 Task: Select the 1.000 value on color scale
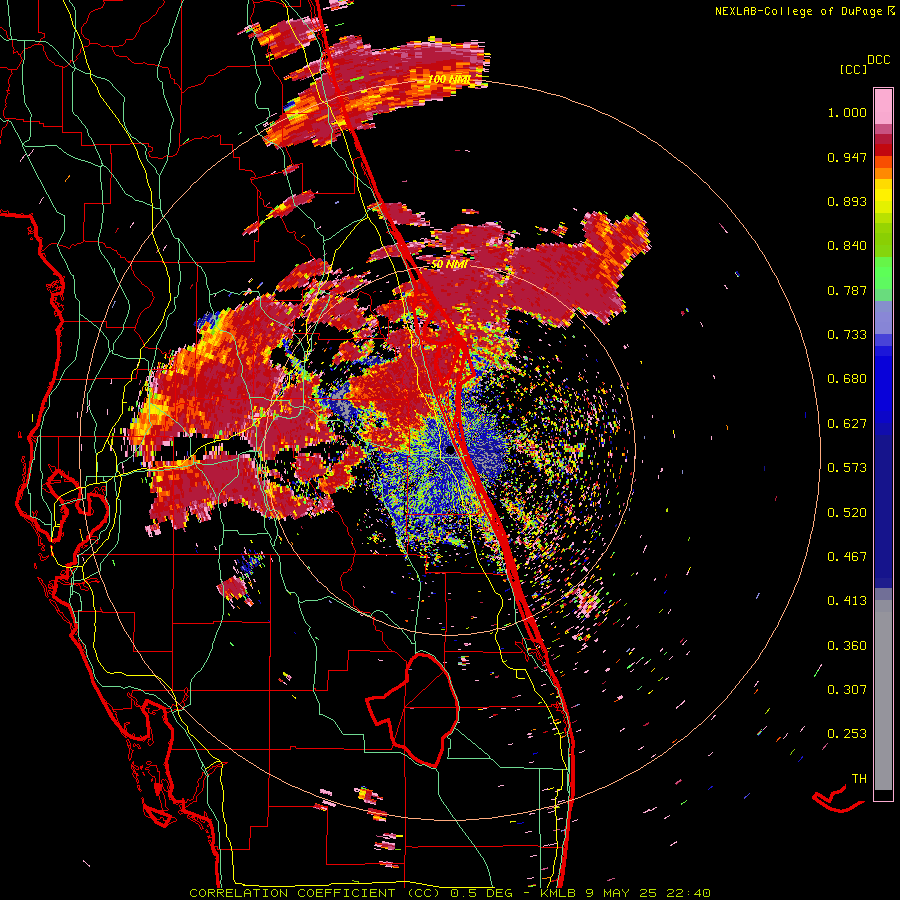point(847,112)
